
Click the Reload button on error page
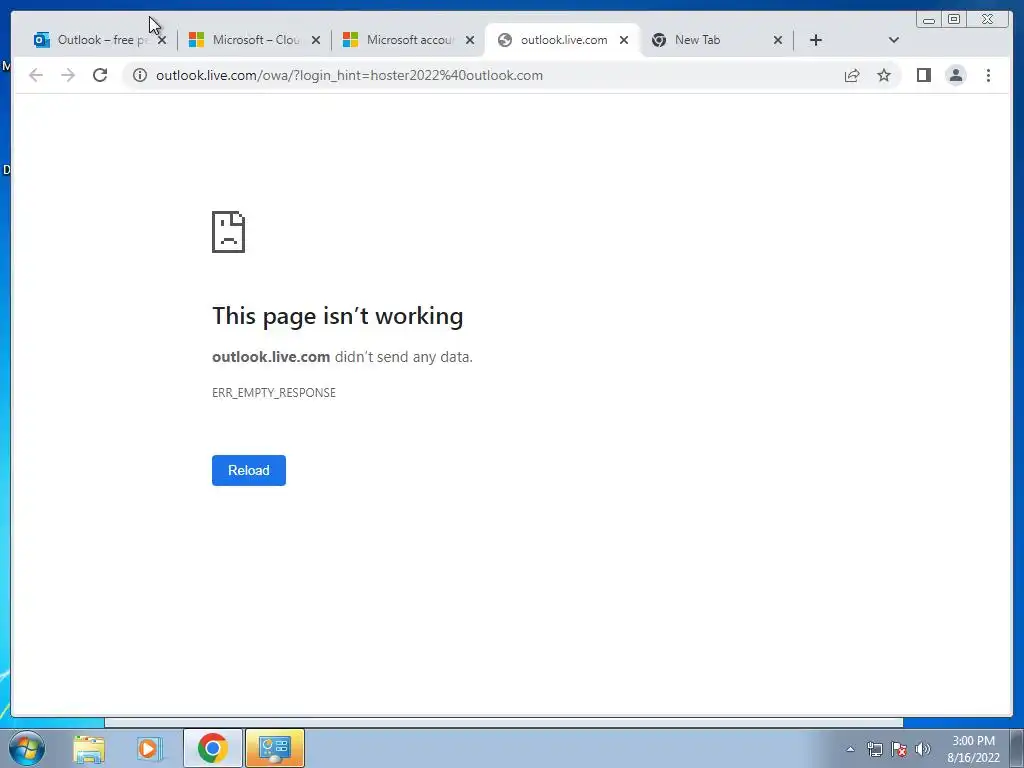click(249, 470)
